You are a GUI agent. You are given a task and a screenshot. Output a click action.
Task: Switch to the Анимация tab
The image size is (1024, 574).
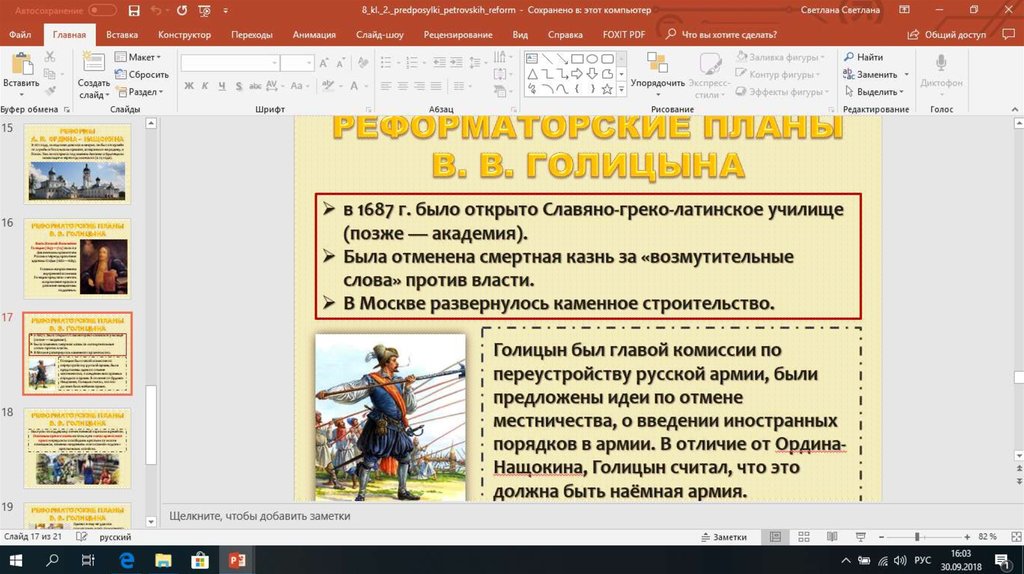[314, 34]
